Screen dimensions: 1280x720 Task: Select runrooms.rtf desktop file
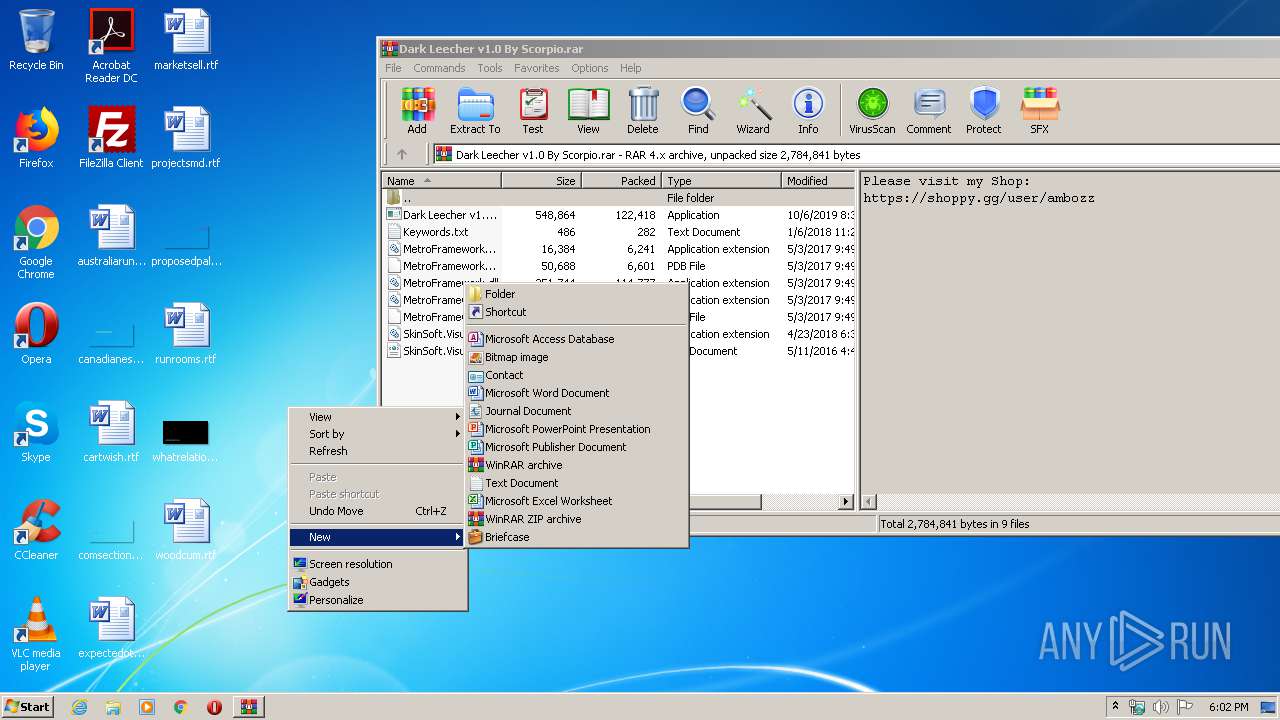coord(186,334)
